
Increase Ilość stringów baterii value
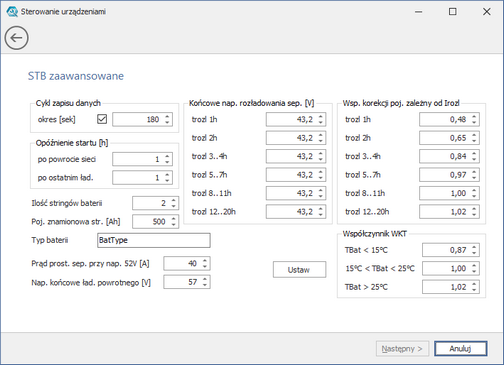tap(174, 200)
